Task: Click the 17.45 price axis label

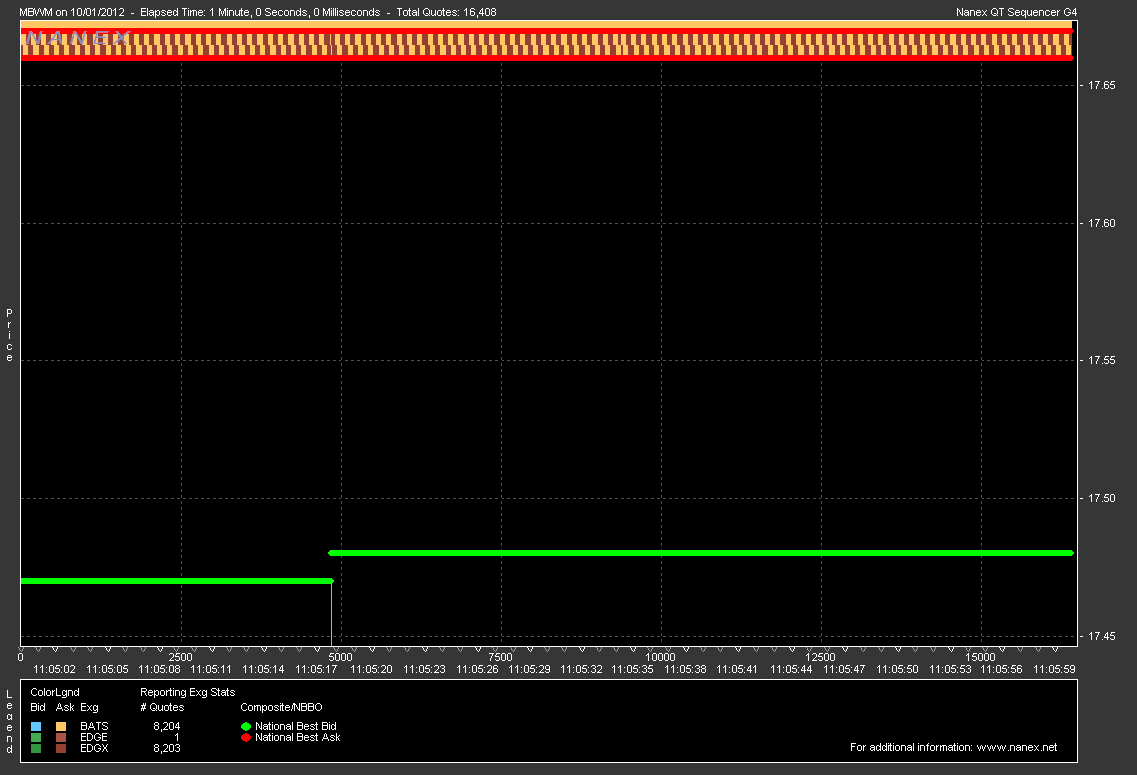Action: [1101, 637]
